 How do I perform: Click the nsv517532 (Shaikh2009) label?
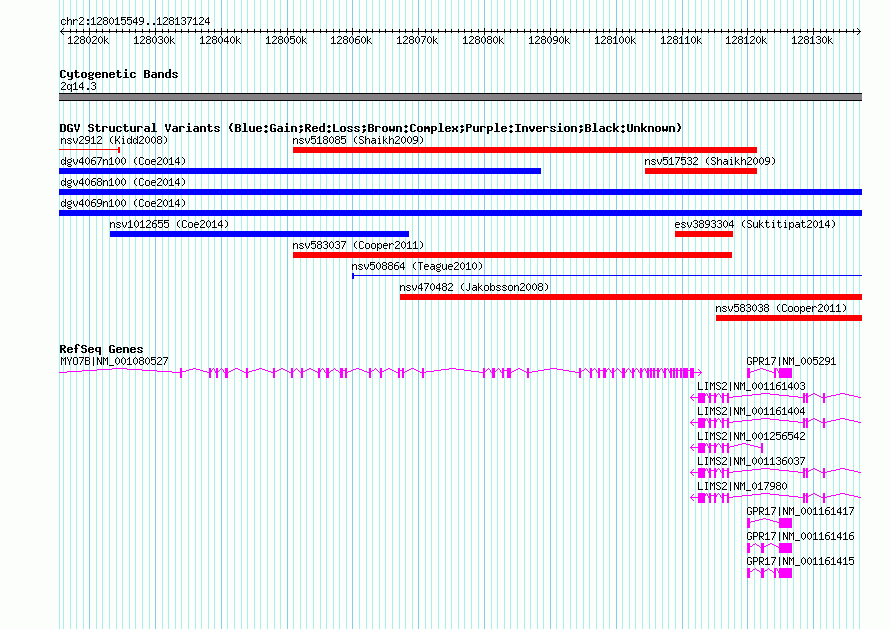click(x=710, y=161)
